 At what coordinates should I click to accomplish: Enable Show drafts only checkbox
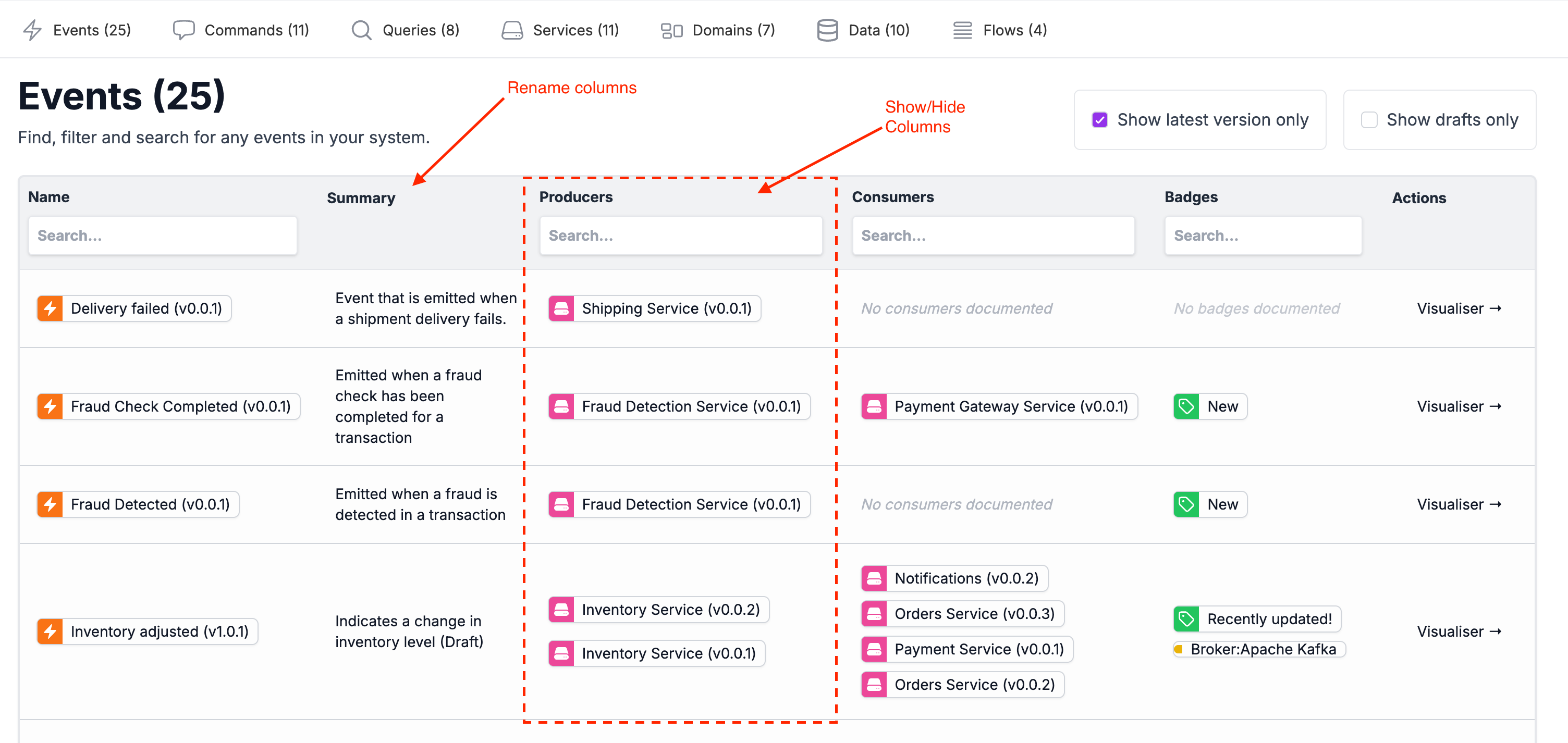point(1369,120)
